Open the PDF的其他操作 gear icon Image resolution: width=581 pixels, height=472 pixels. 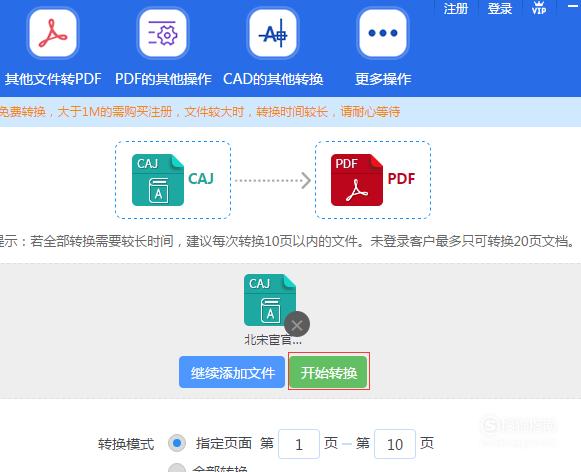(x=163, y=33)
